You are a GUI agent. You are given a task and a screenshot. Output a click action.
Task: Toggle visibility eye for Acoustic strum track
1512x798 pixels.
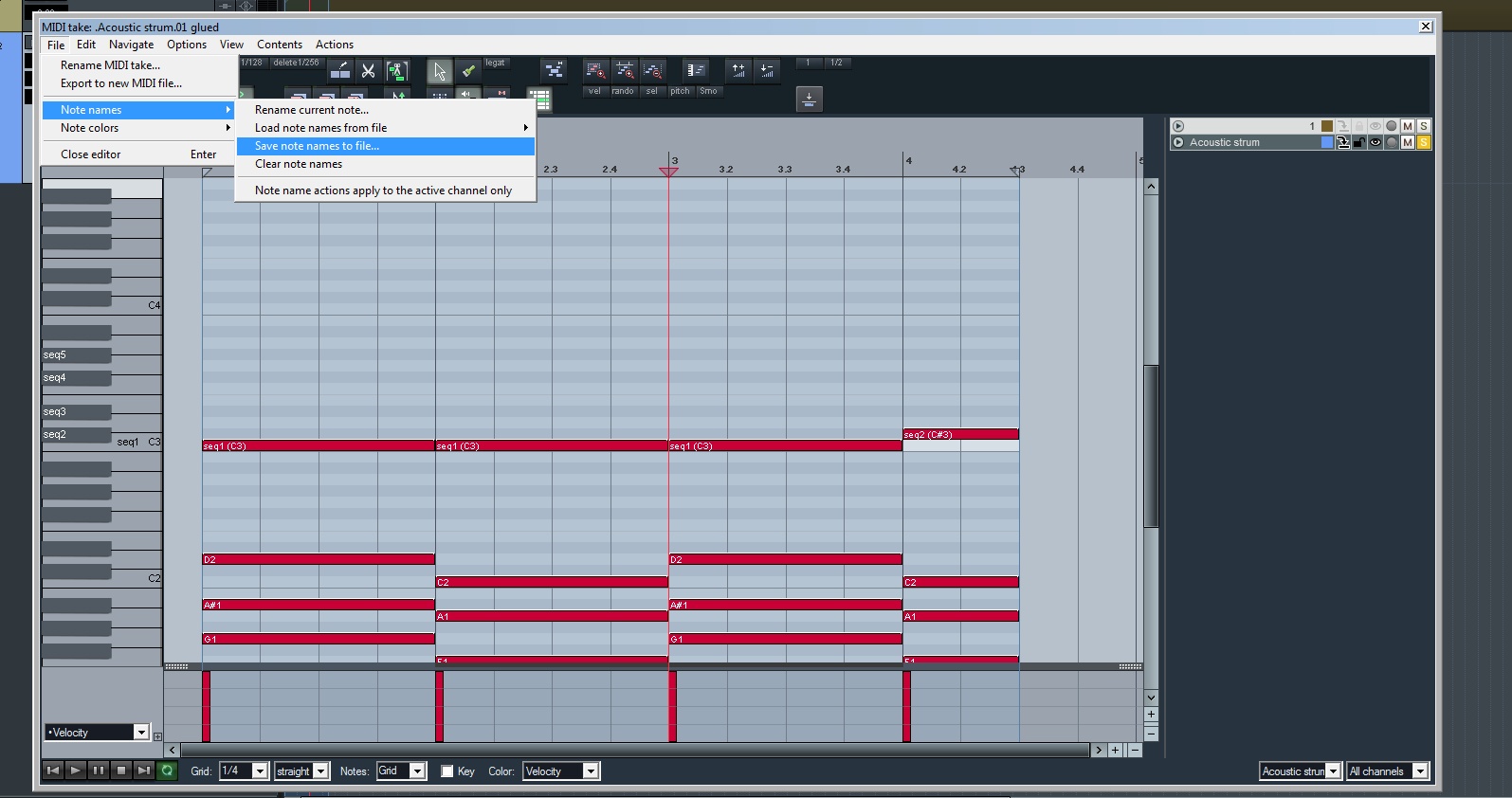(1375, 143)
